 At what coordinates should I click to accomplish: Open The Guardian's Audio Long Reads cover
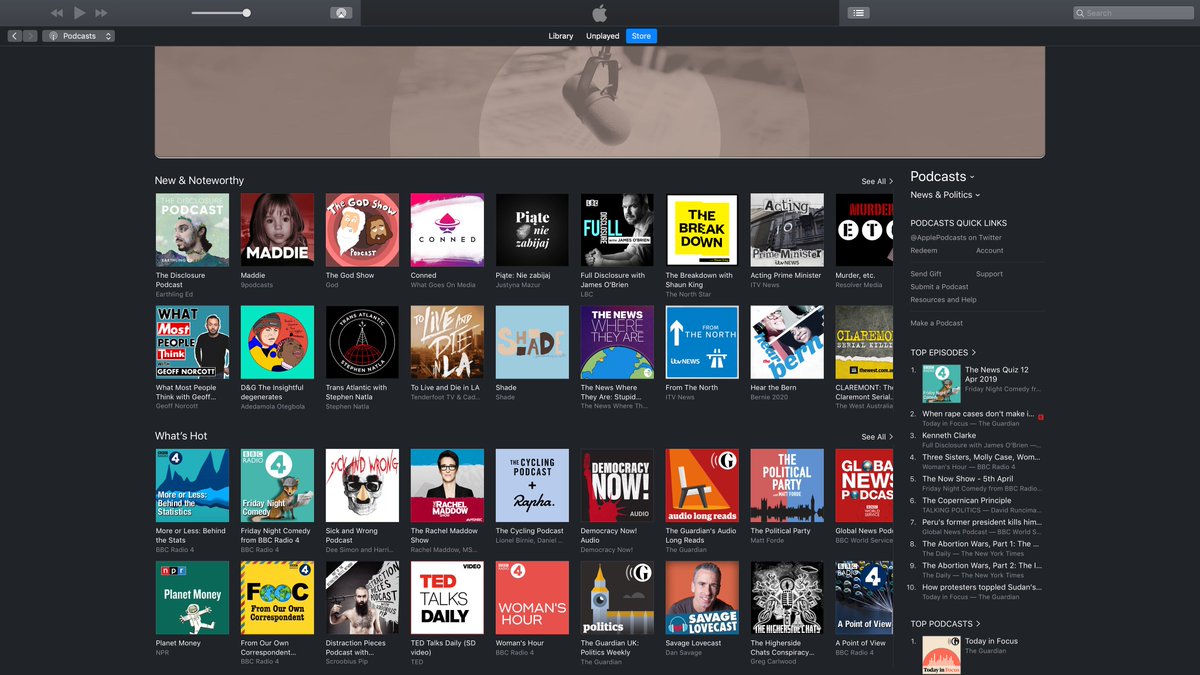point(702,485)
